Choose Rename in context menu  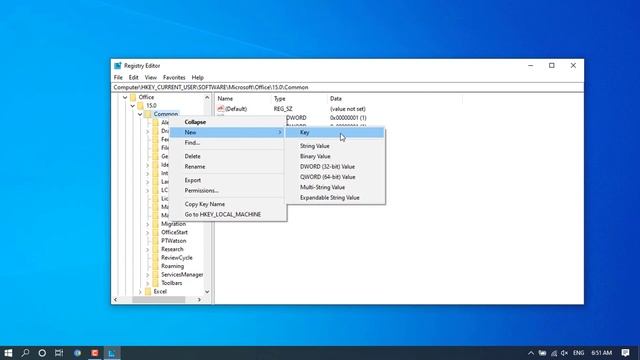click(228, 167)
